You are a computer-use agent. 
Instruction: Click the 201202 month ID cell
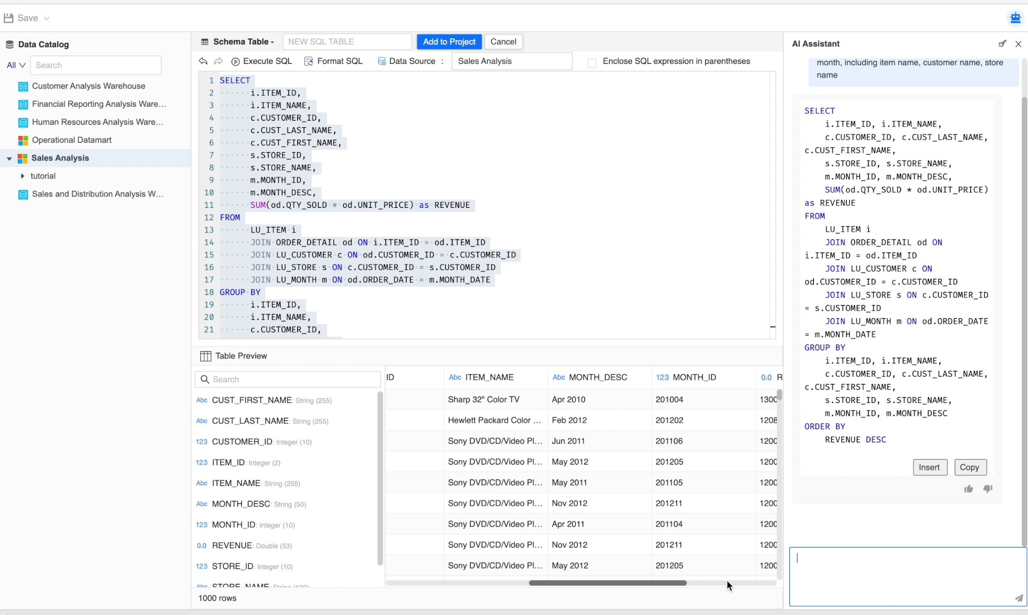(703, 420)
